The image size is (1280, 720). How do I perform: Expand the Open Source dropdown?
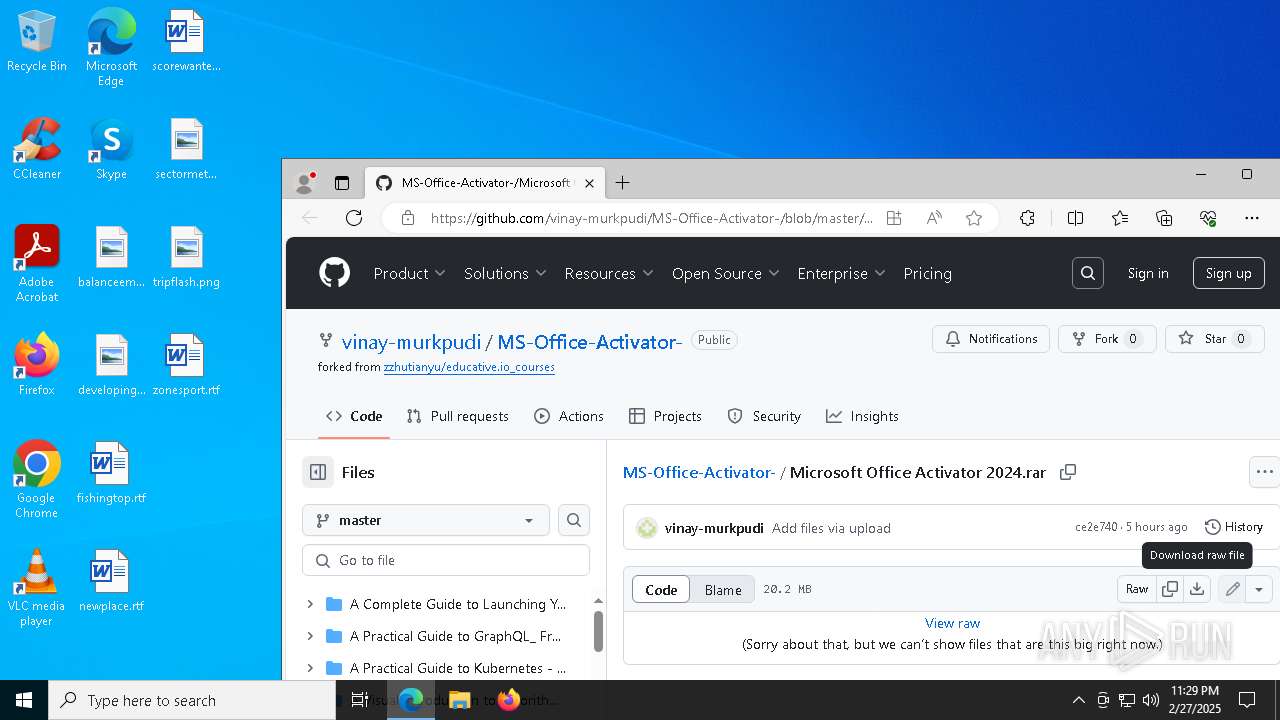click(725, 273)
